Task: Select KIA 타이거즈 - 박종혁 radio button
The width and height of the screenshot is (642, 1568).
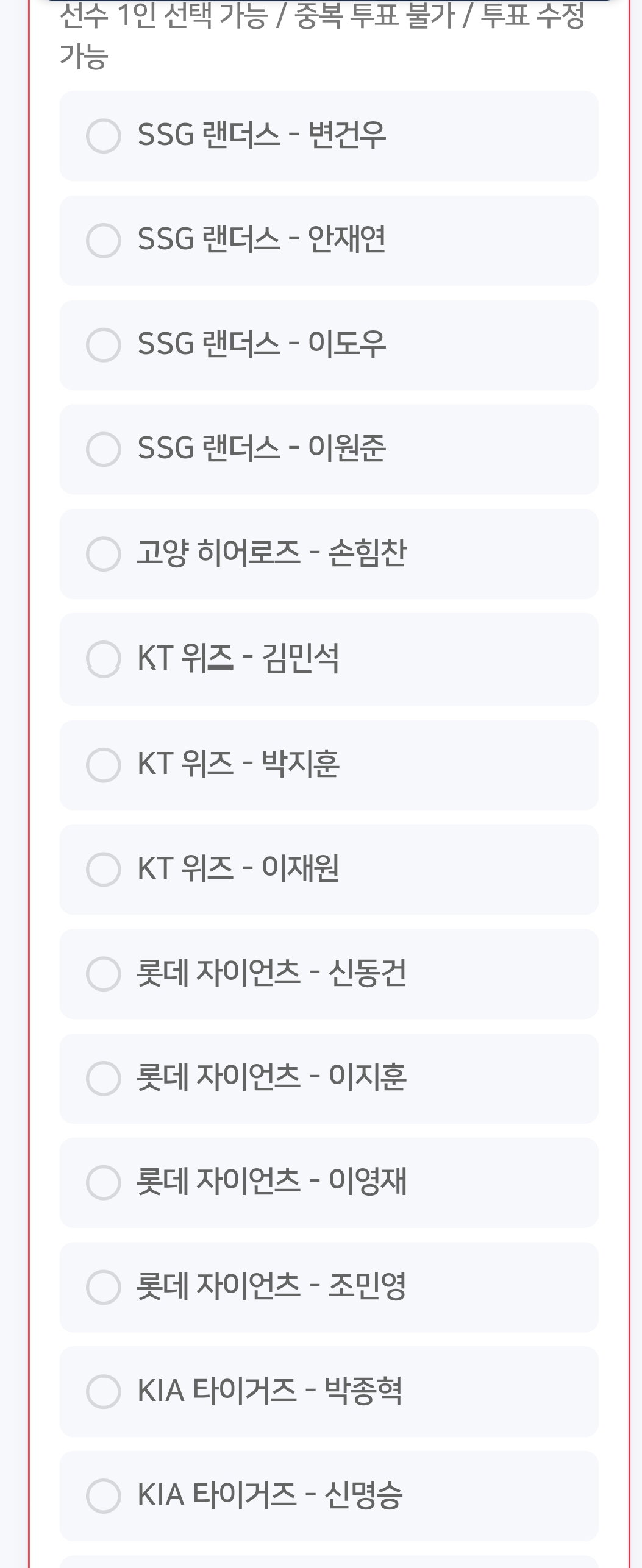Action: pos(103,1391)
